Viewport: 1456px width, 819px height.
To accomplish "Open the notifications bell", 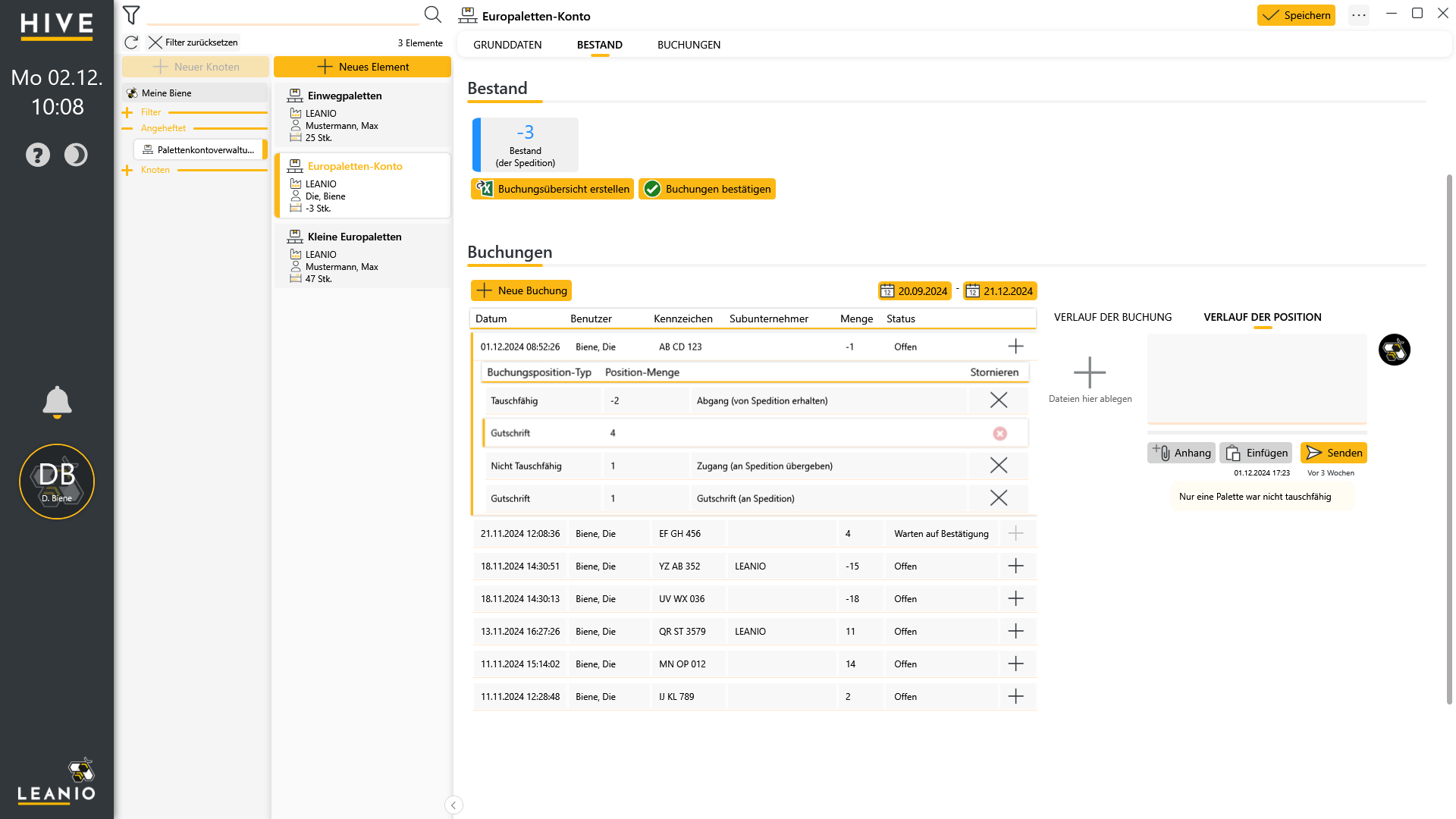I will 57,402.
